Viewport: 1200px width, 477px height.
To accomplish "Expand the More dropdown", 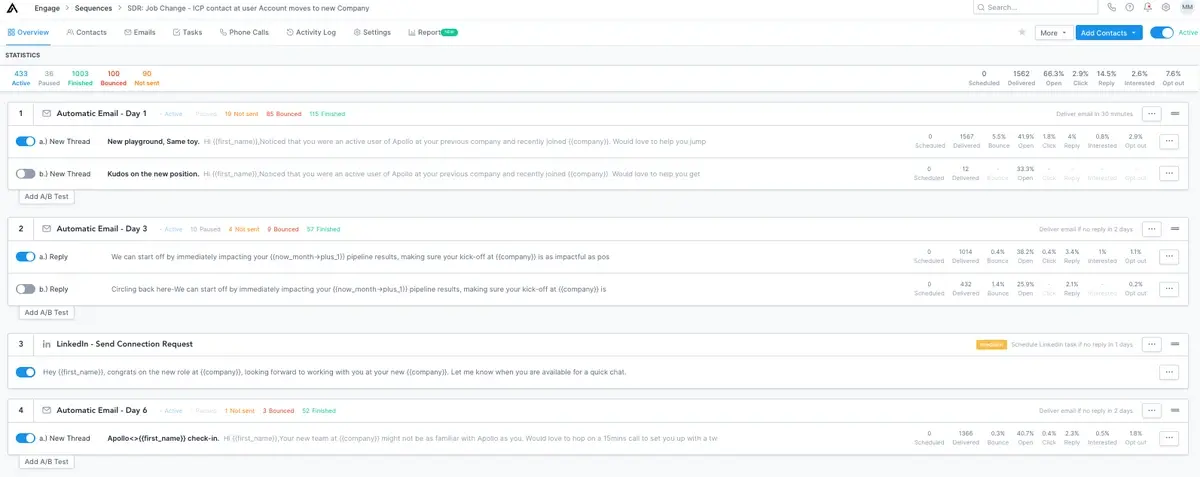I will tap(1051, 33).
